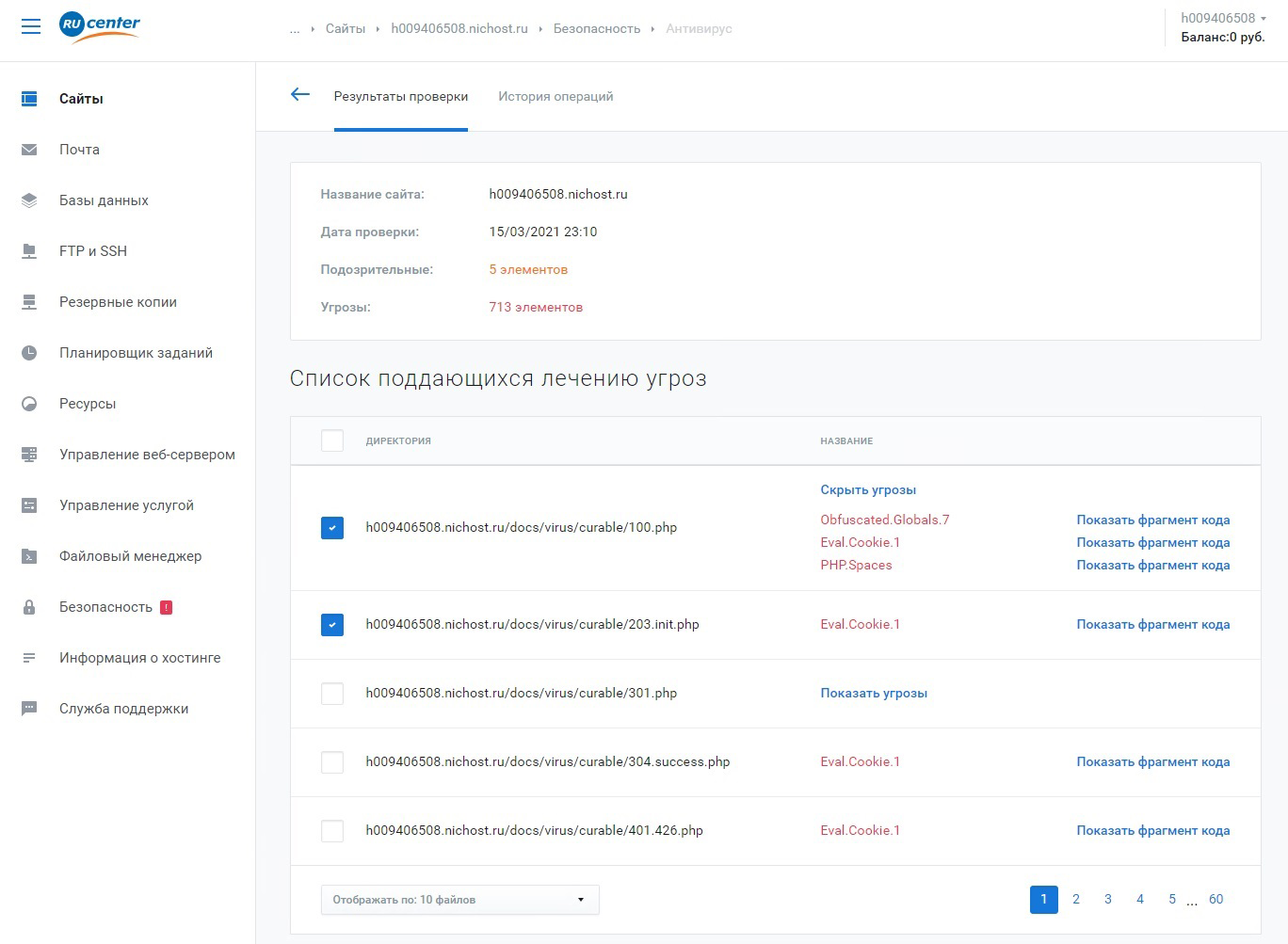Click the Сайты sidebar icon
Viewport: 1288px width, 944px height.
pos(29,99)
